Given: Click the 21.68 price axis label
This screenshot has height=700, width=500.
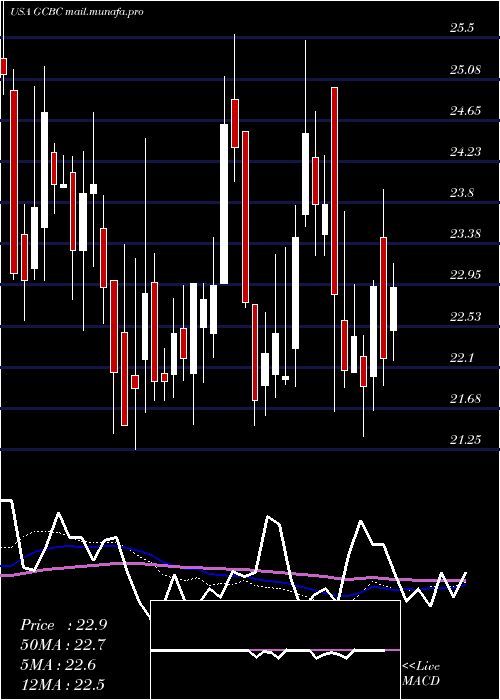Looking at the screenshot, I should pos(465,399).
